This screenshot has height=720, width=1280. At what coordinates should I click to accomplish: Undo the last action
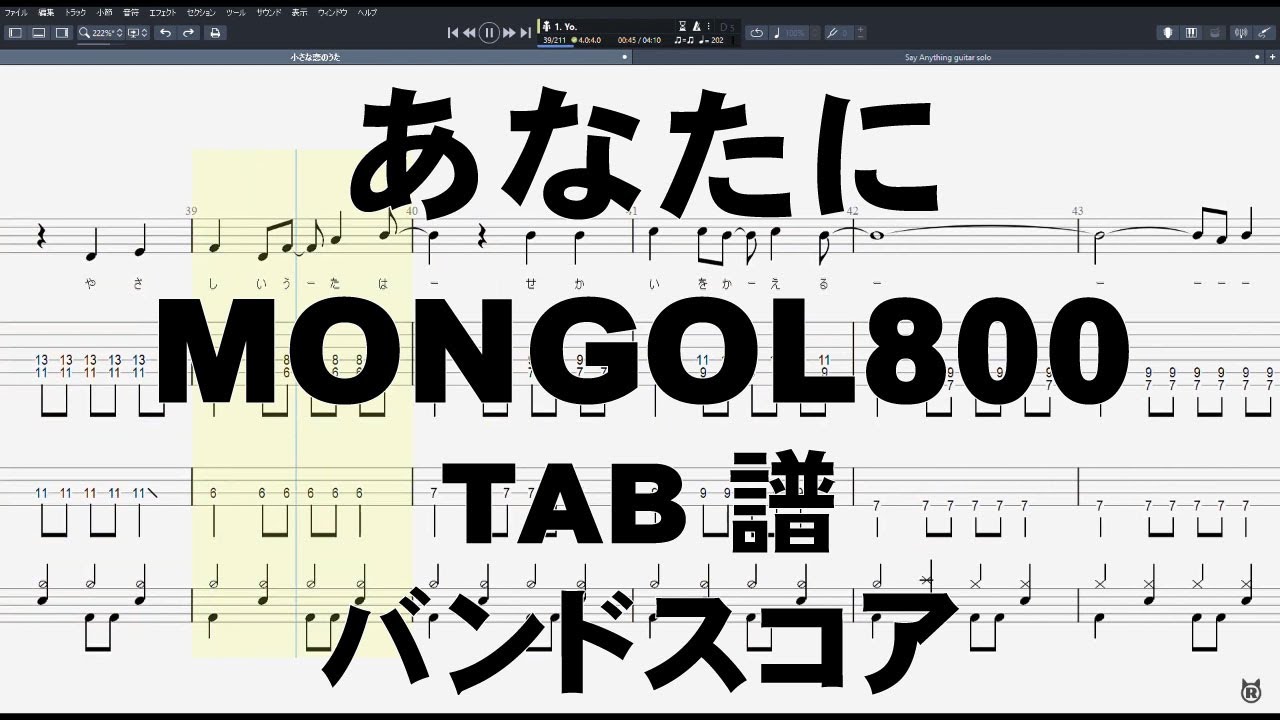tap(165, 33)
